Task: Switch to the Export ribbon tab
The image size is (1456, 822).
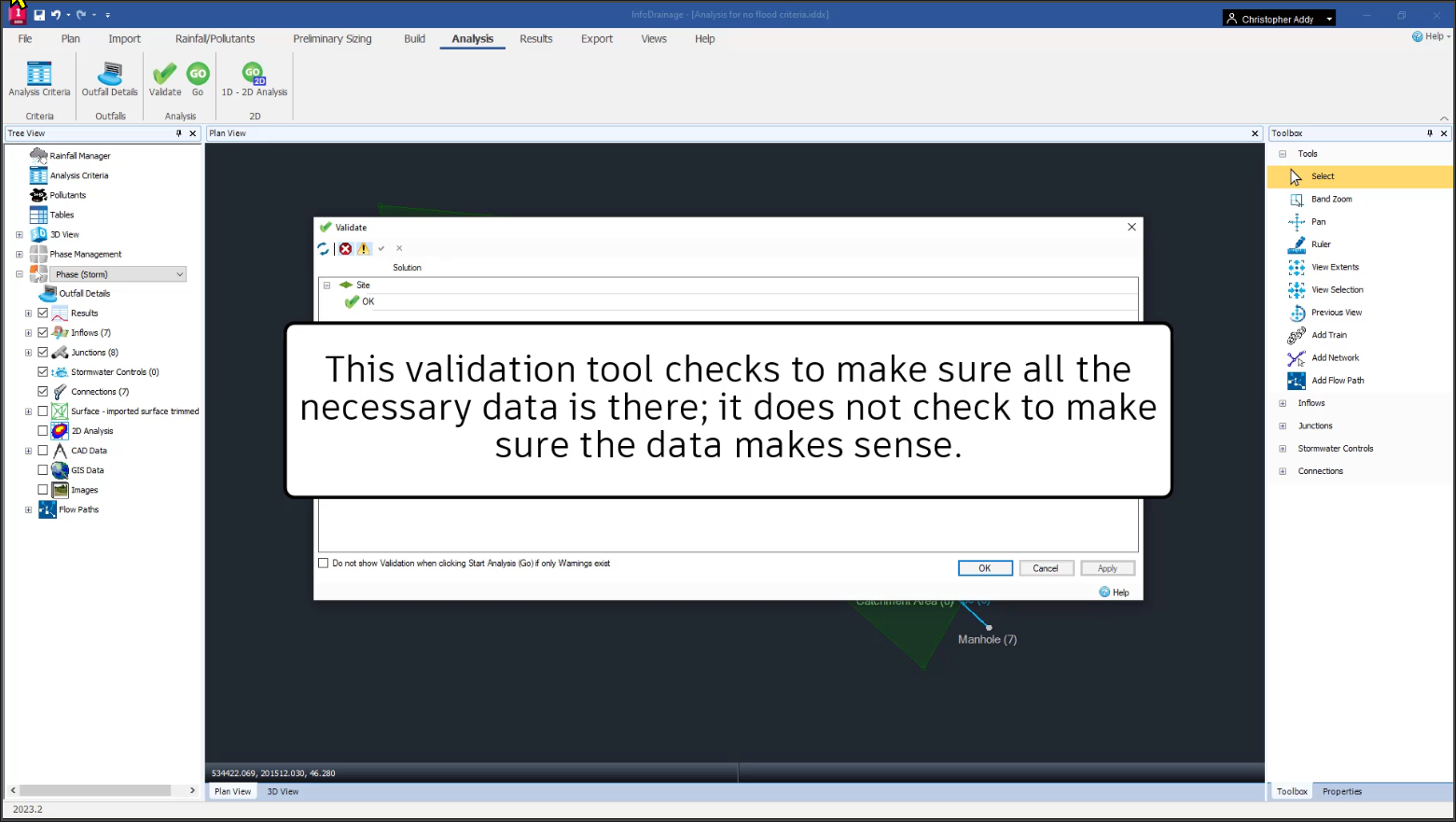Action: [x=597, y=39]
